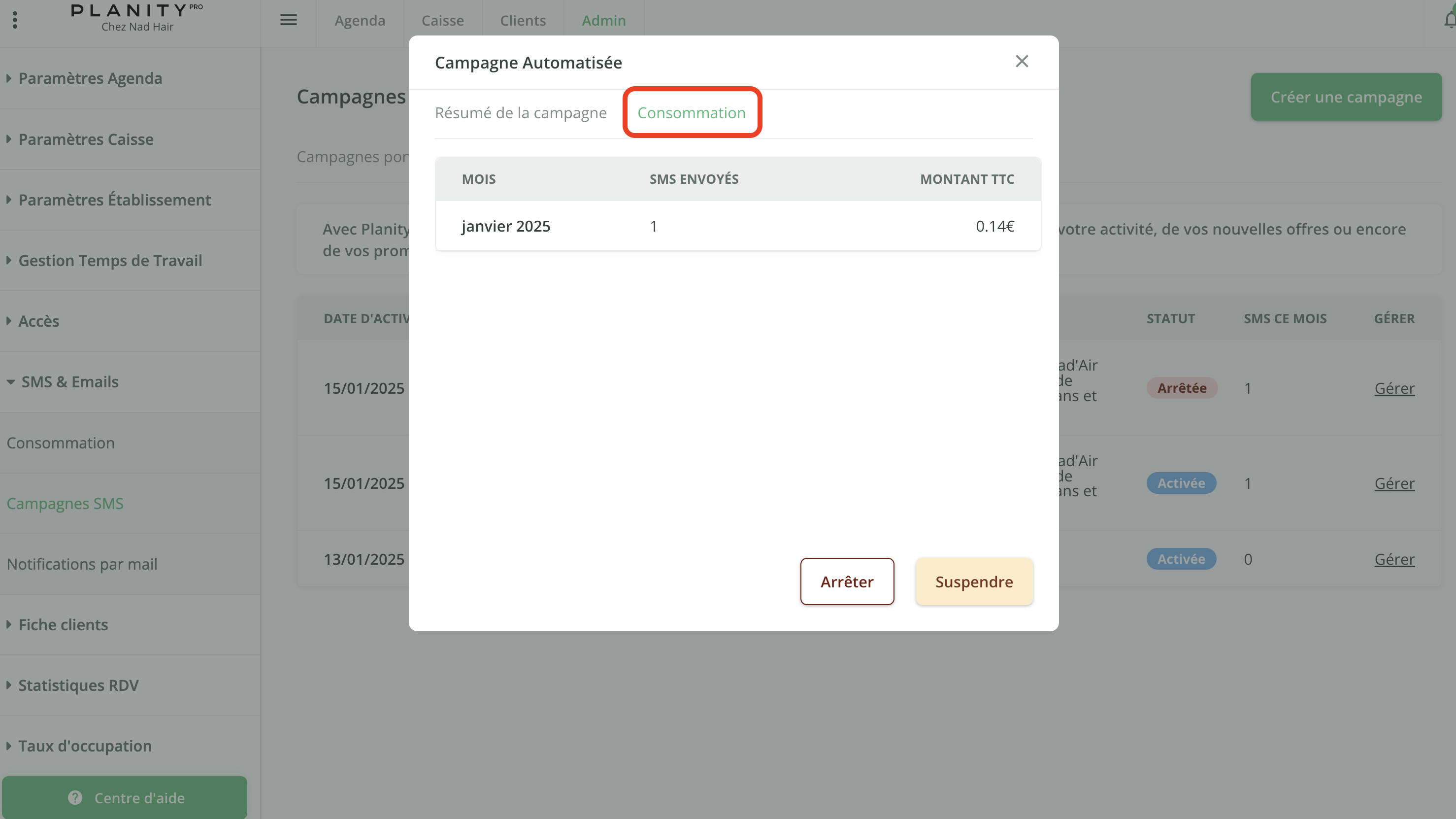Viewport: 1456px width, 819px height.
Task: Click Créer une campagne button
Action: [1345, 97]
